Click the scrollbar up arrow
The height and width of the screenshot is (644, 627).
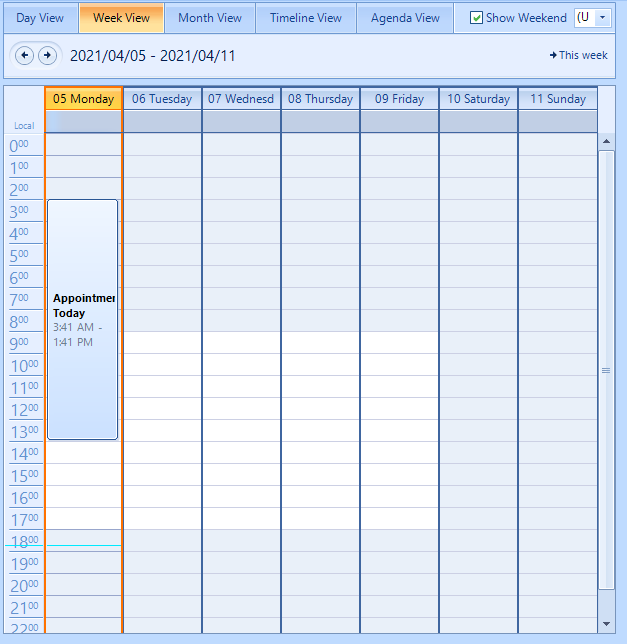pyautogui.click(x=606, y=142)
